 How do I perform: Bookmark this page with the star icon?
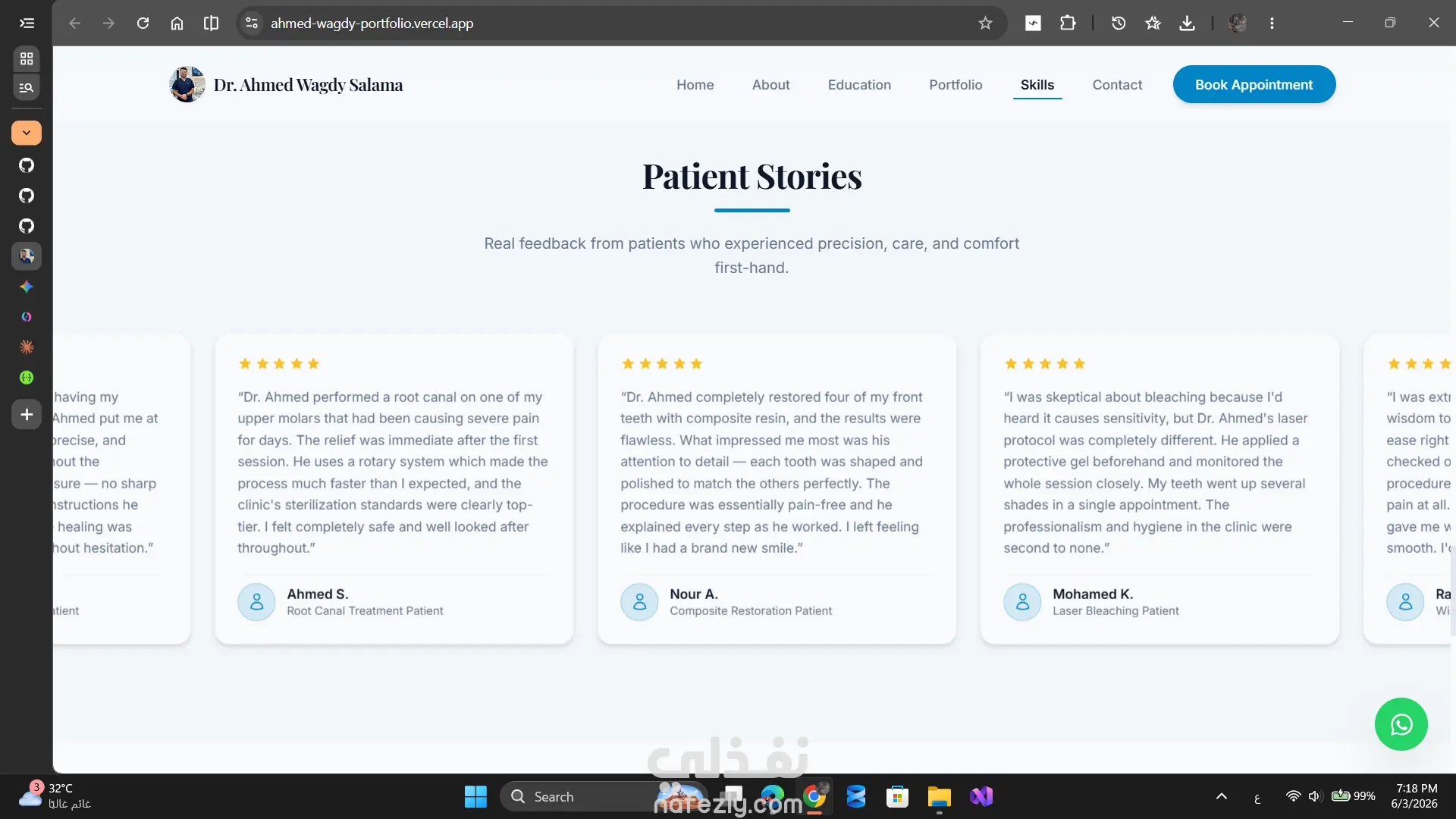point(985,23)
